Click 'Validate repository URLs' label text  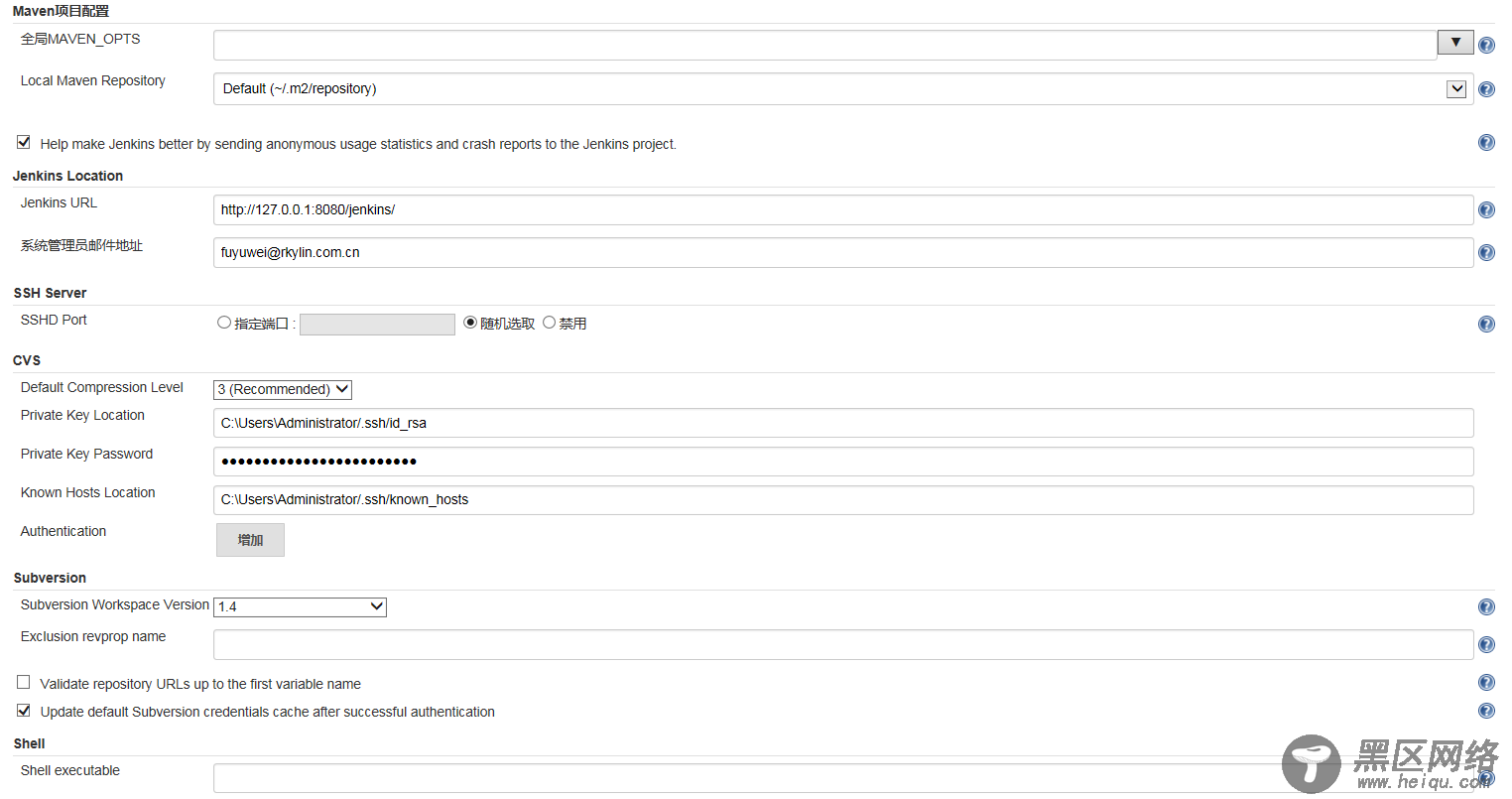click(200, 684)
